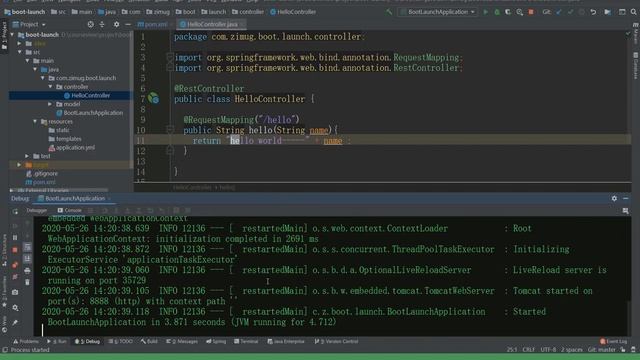The height and width of the screenshot is (360, 640).
Task: Open the Problems tool window
Action: 26,342
